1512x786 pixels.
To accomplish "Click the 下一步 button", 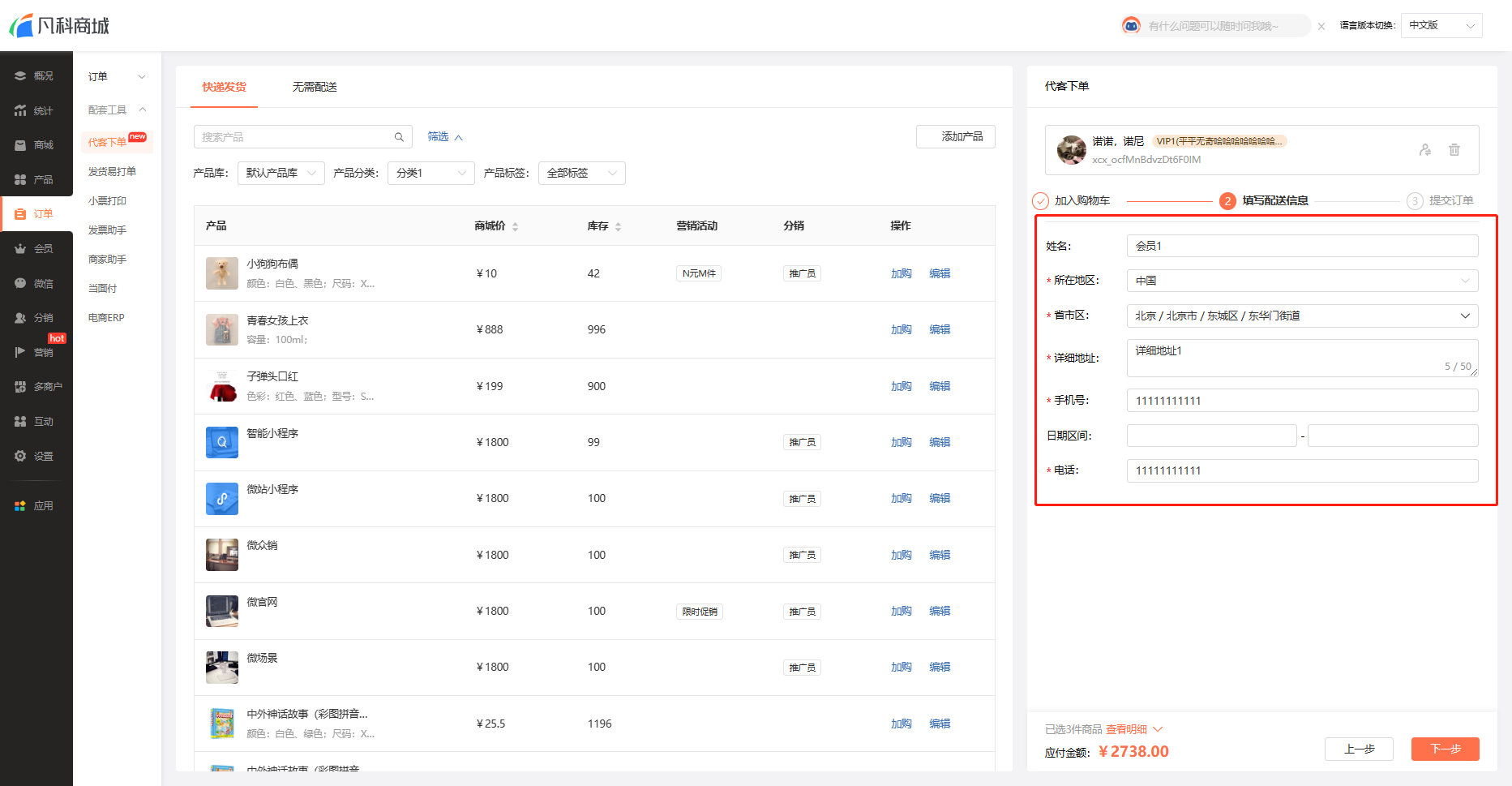I will [x=1446, y=749].
